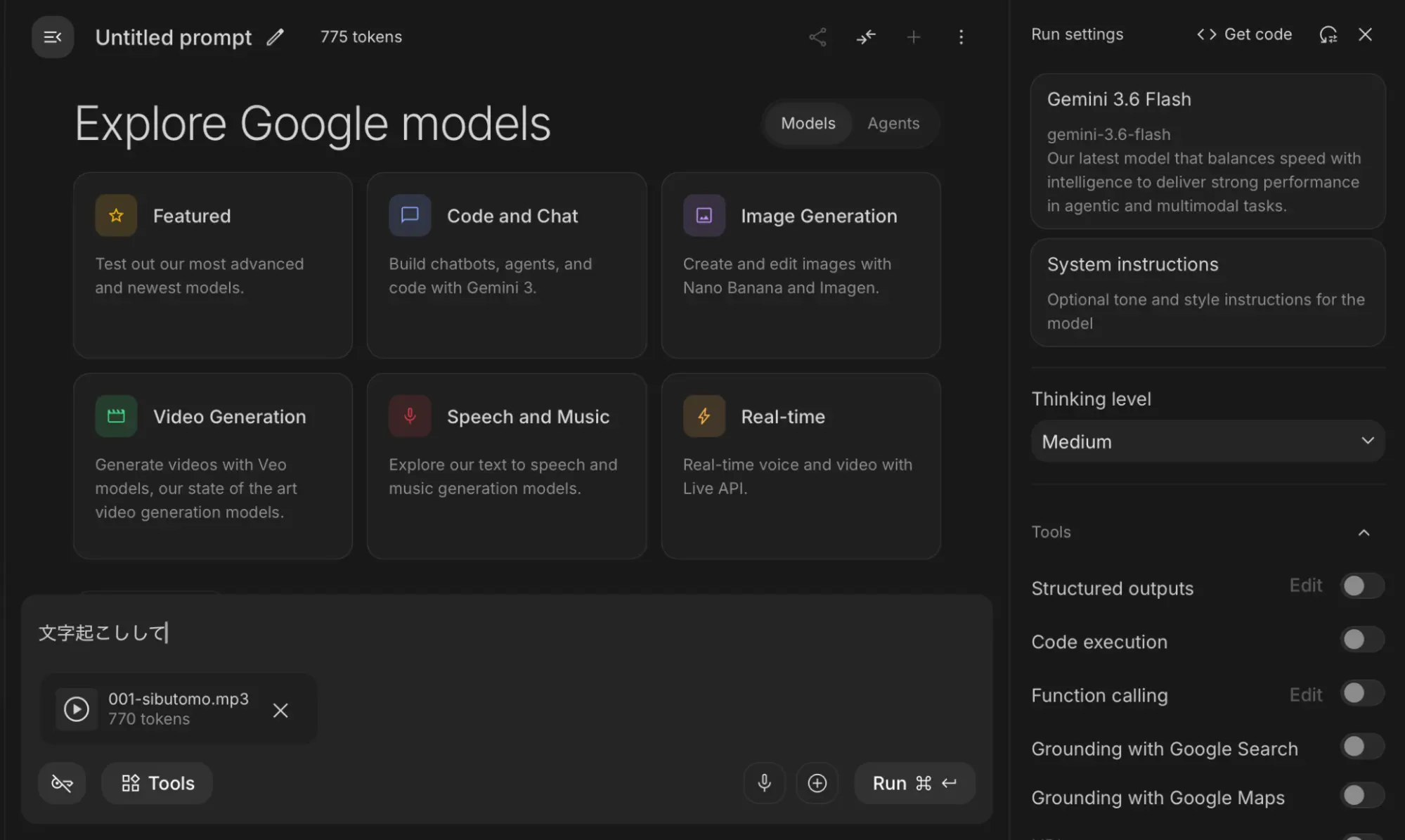Click the prompt text input field
Screen dimensions: 1405x840
(x=506, y=633)
